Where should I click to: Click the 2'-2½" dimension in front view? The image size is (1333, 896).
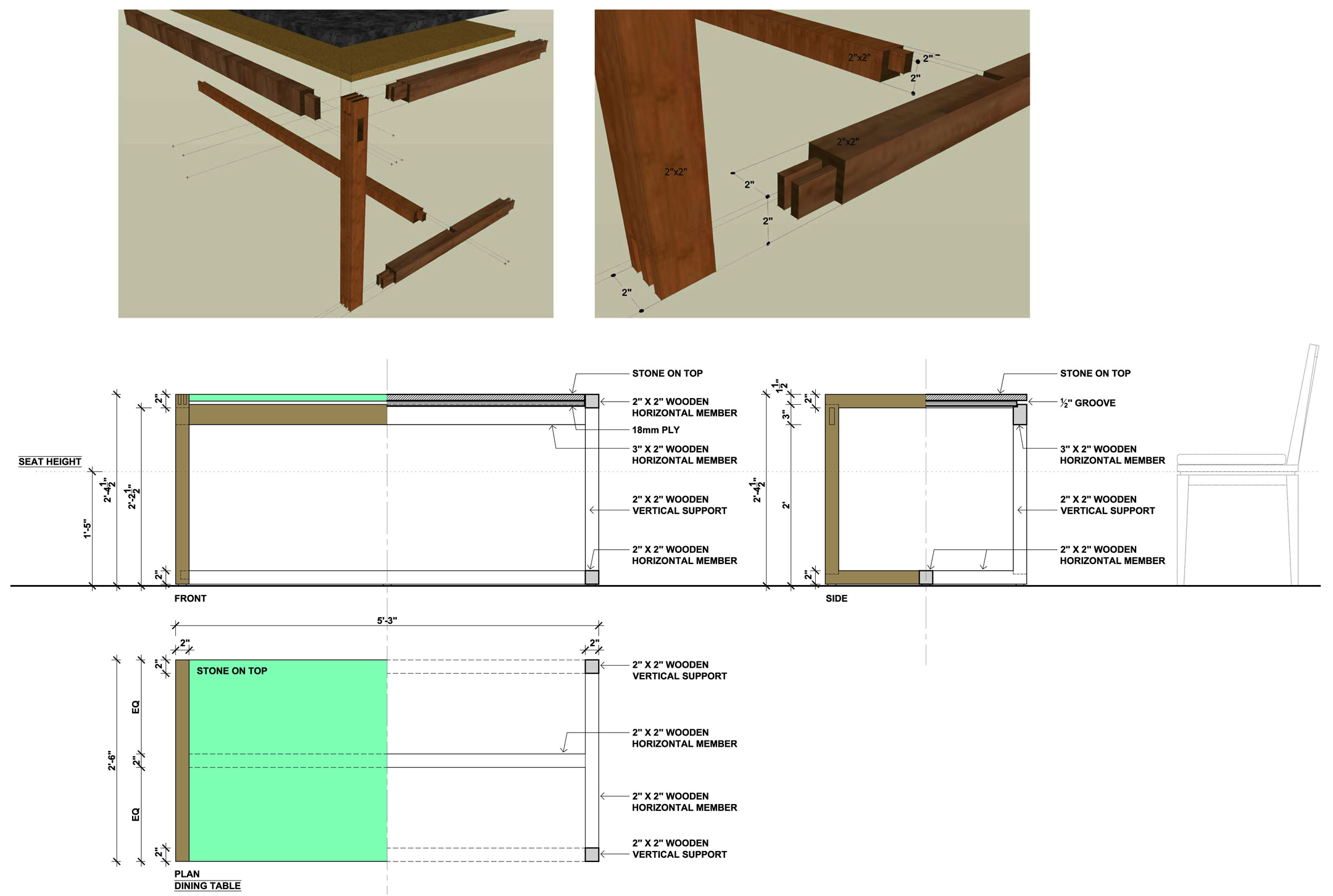133,497
